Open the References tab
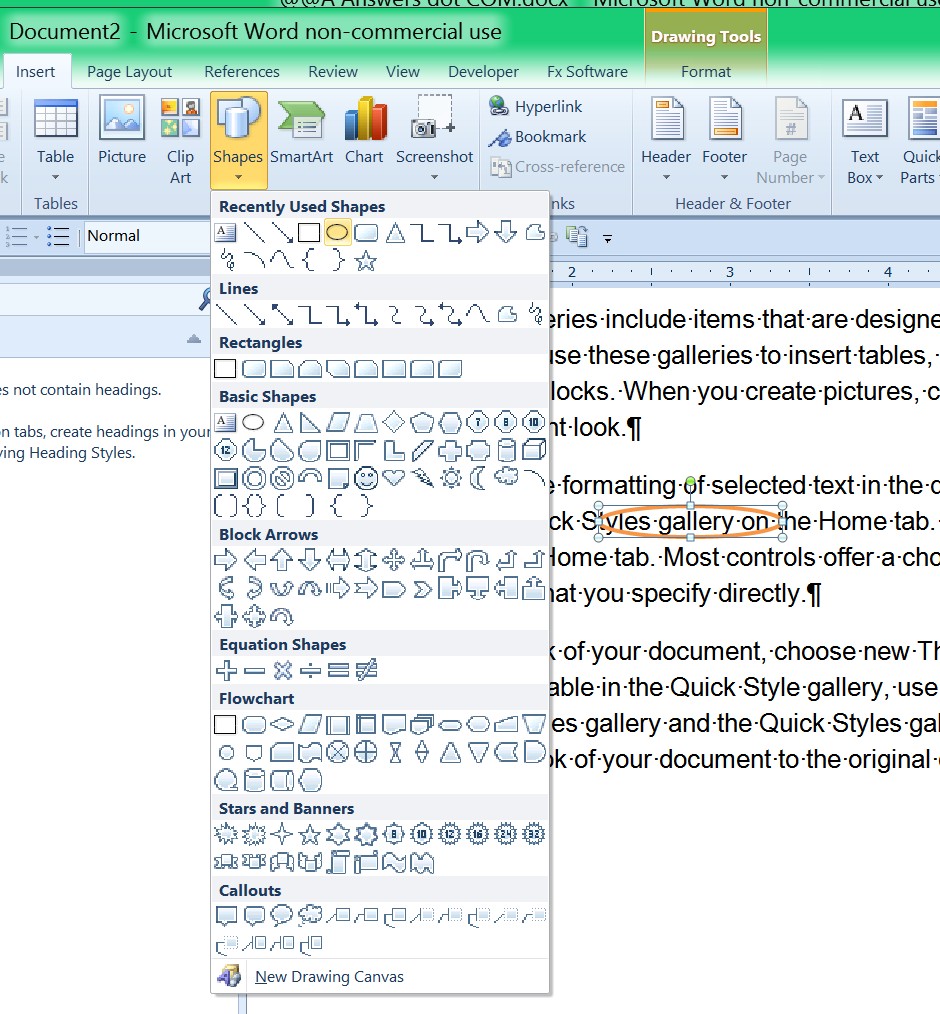 [x=242, y=72]
